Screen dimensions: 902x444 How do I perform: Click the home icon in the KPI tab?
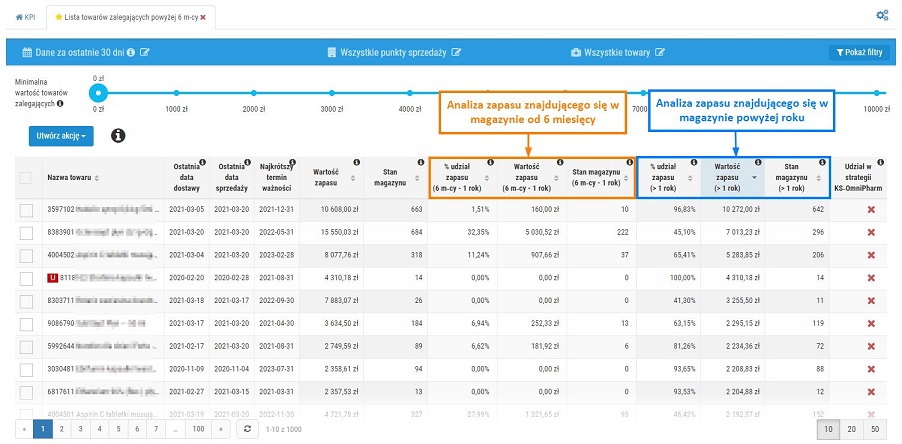18,17
